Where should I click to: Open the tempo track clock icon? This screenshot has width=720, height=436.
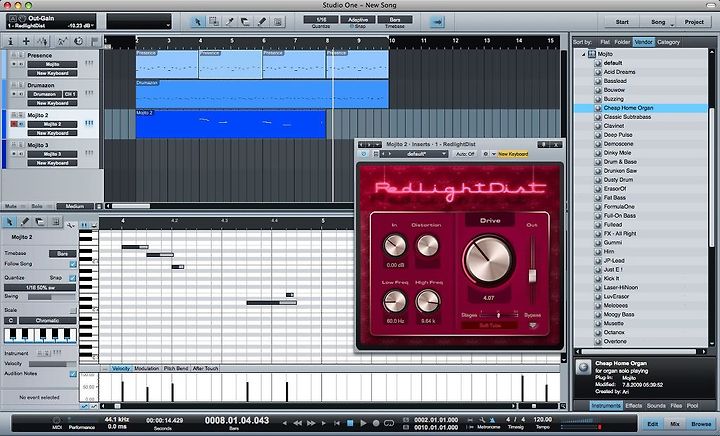coord(79,41)
